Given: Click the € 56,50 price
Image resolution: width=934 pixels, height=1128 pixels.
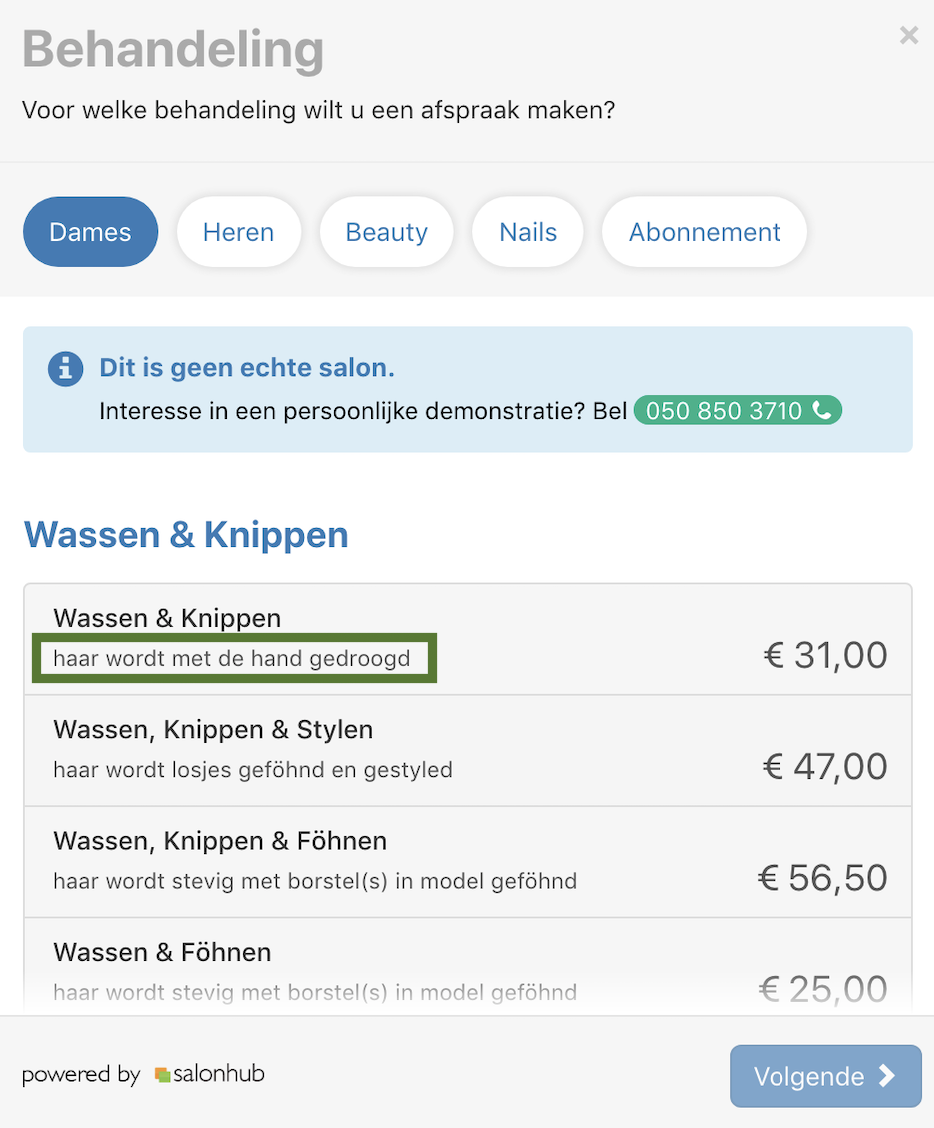Looking at the screenshot, I should point(822,878).
